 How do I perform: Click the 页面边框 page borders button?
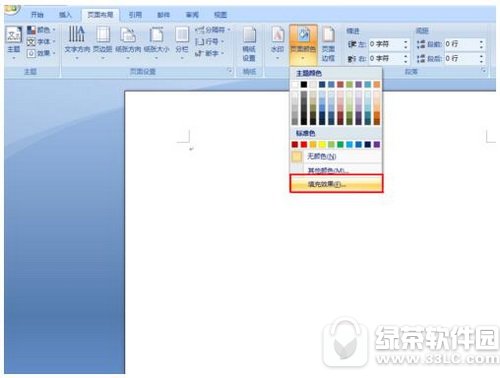coord(328,44)
